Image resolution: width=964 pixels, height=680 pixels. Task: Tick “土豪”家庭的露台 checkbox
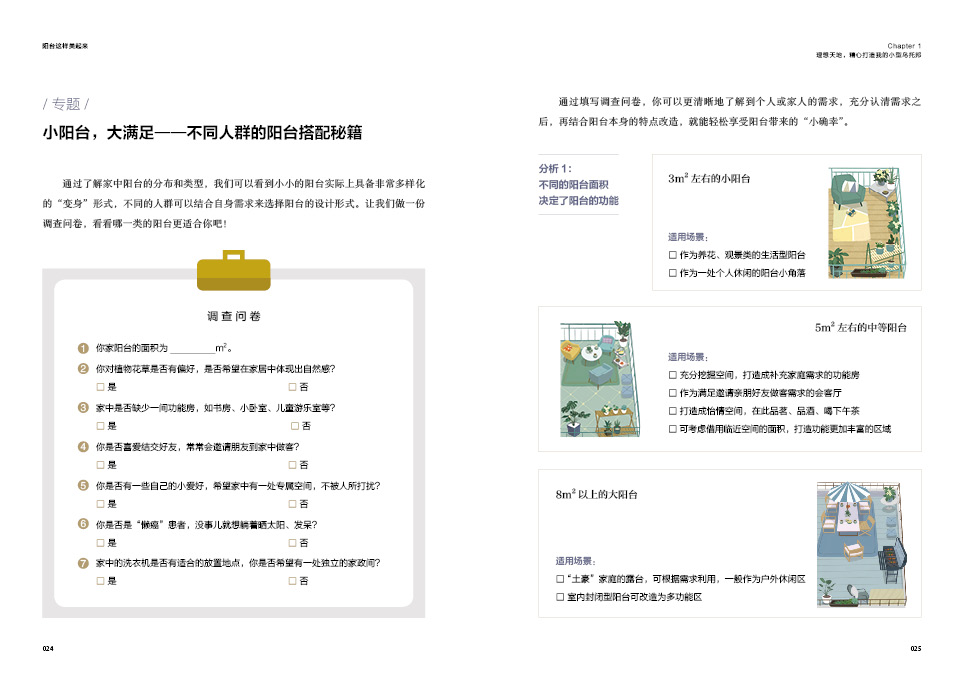pos(560,579)
